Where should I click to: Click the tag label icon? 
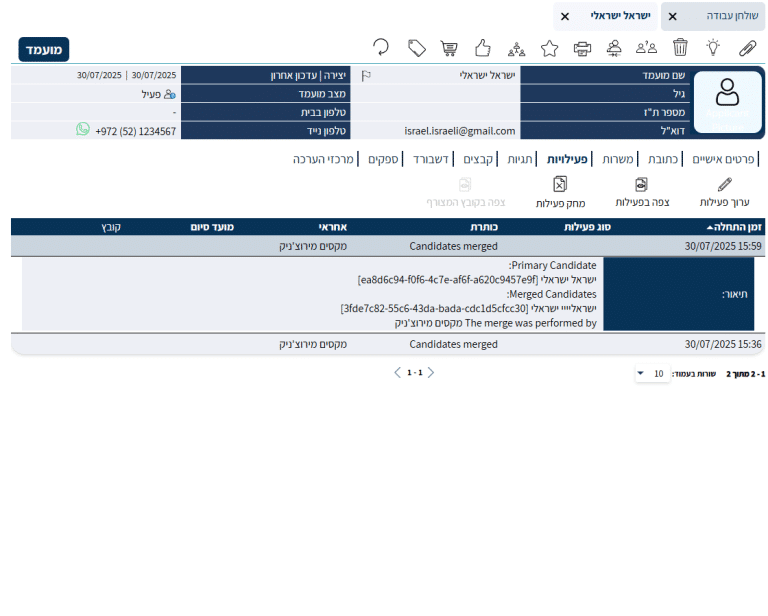tap(417, 48)
